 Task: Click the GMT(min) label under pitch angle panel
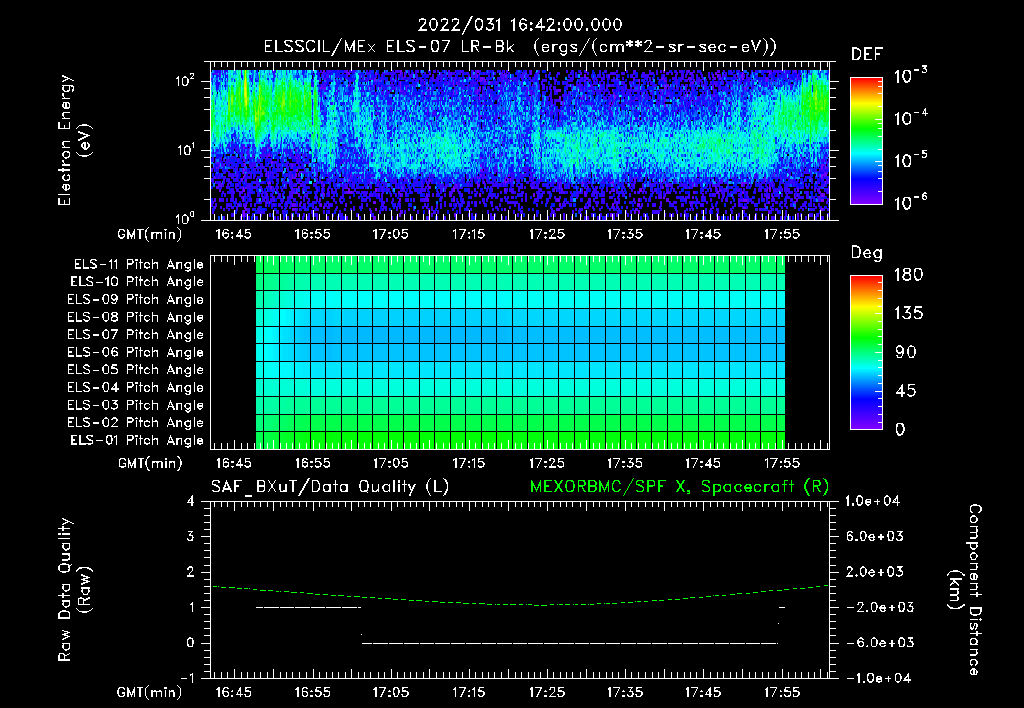[150, 463]
